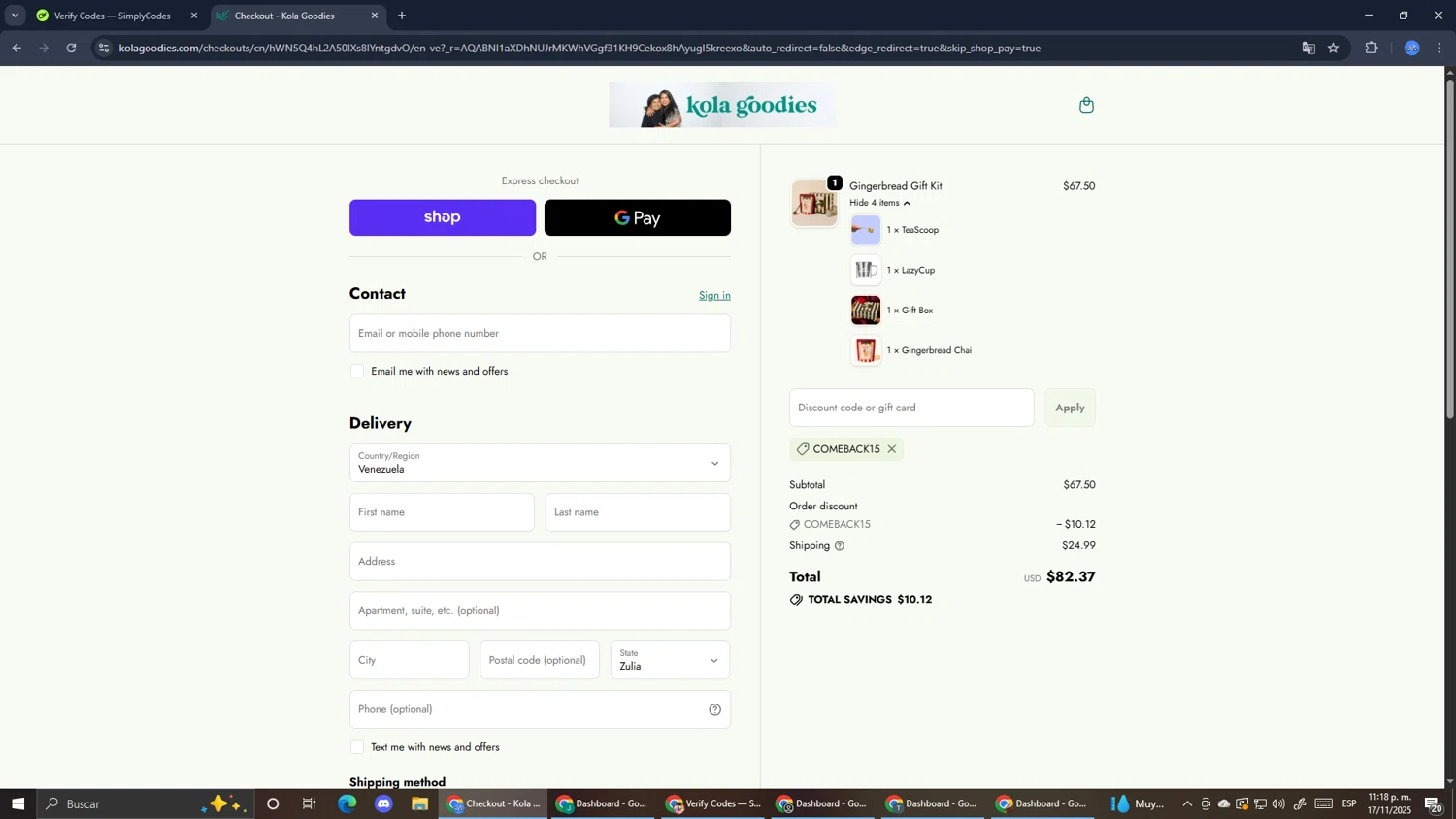
Task: Open the taskbar clock showing 11:18 p. m.
Action: coord(1390,803)
